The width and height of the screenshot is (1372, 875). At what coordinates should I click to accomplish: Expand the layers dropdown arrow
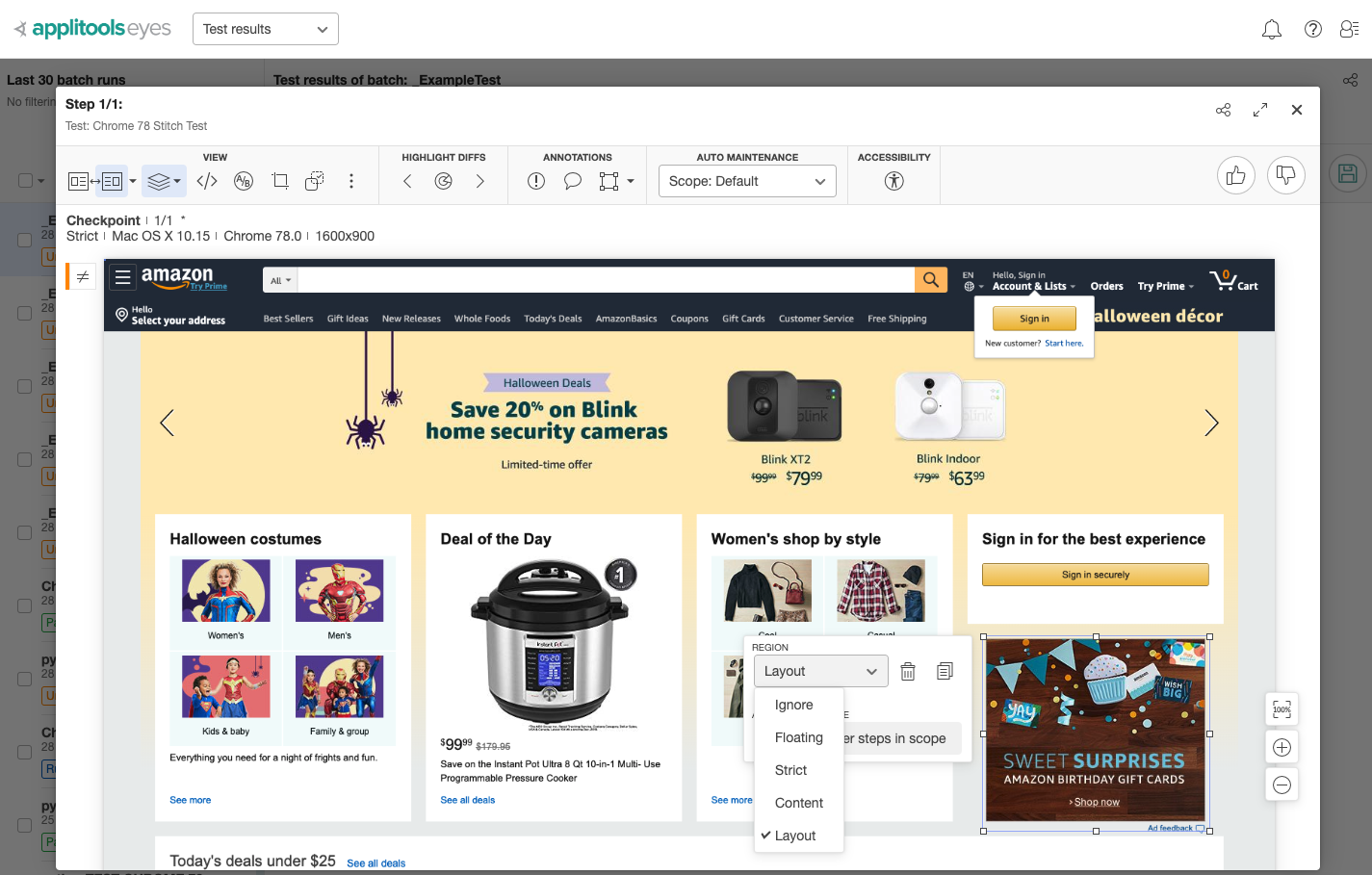point(177,181)
